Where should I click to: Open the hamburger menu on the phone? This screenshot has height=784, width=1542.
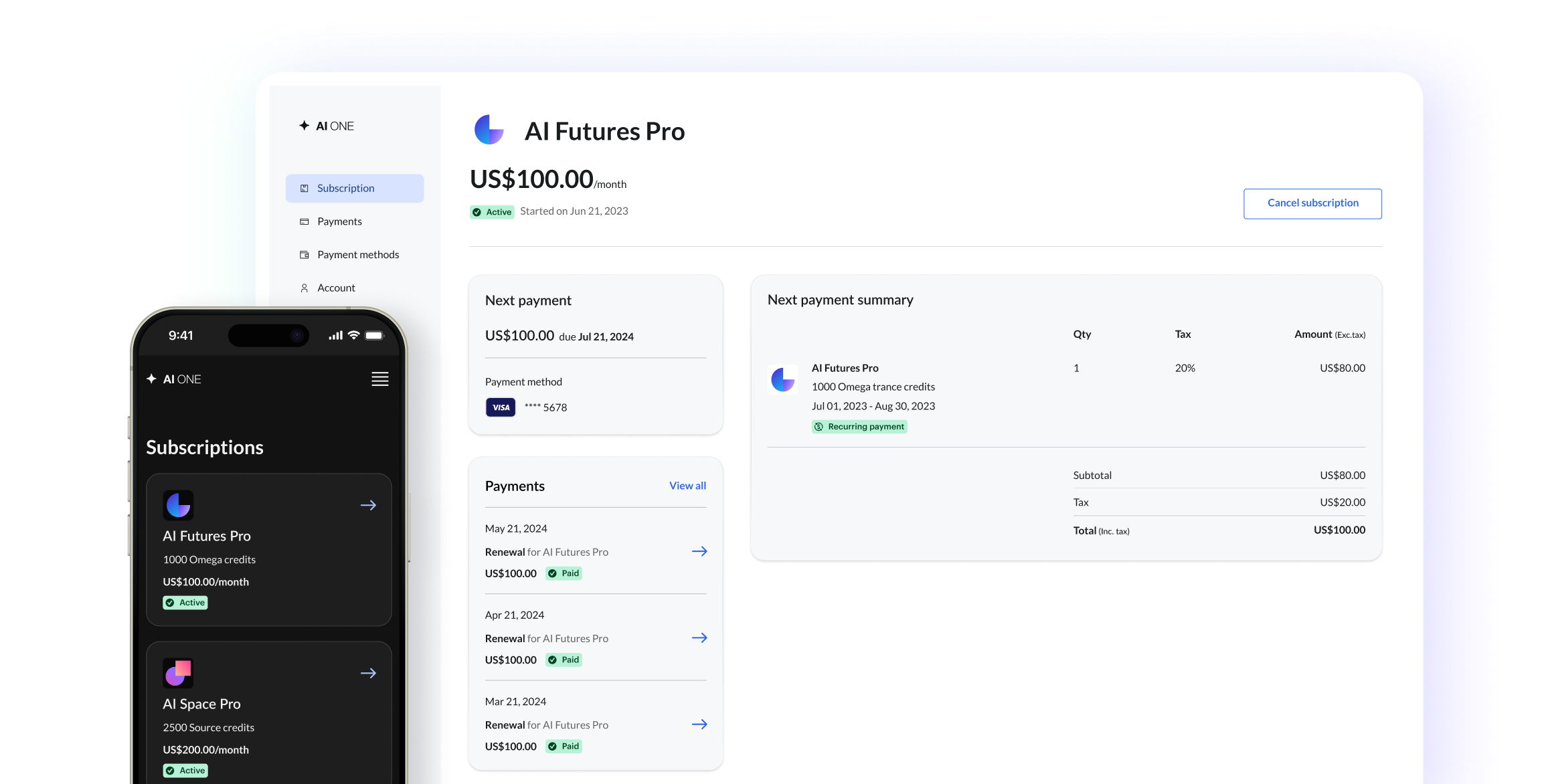tap(379, 379)
